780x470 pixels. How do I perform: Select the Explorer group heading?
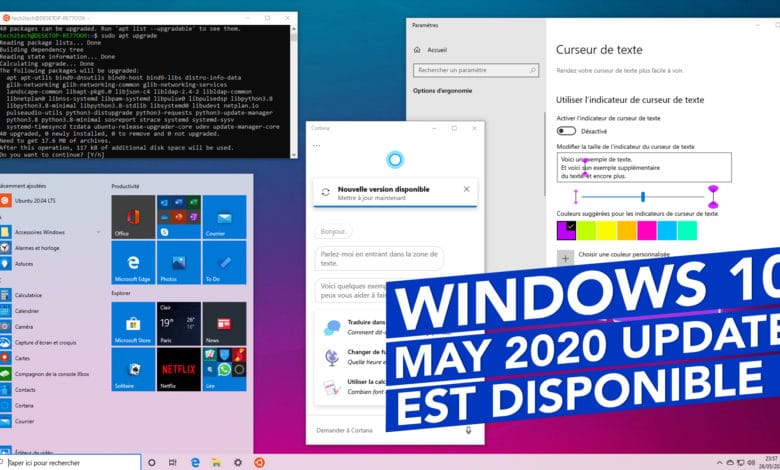[x=121, y=293]
